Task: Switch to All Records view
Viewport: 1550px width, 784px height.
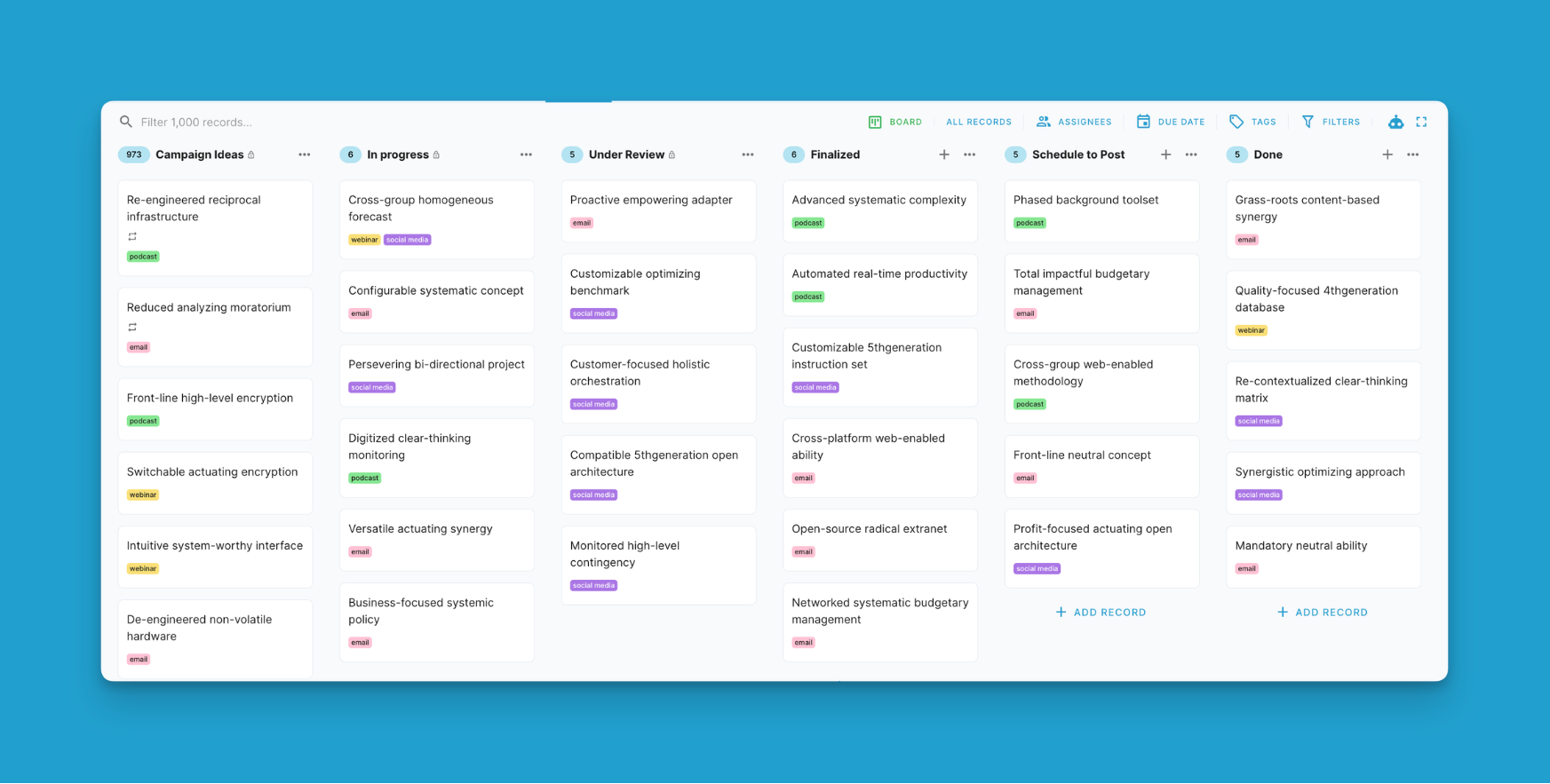Action: point(978,123)
